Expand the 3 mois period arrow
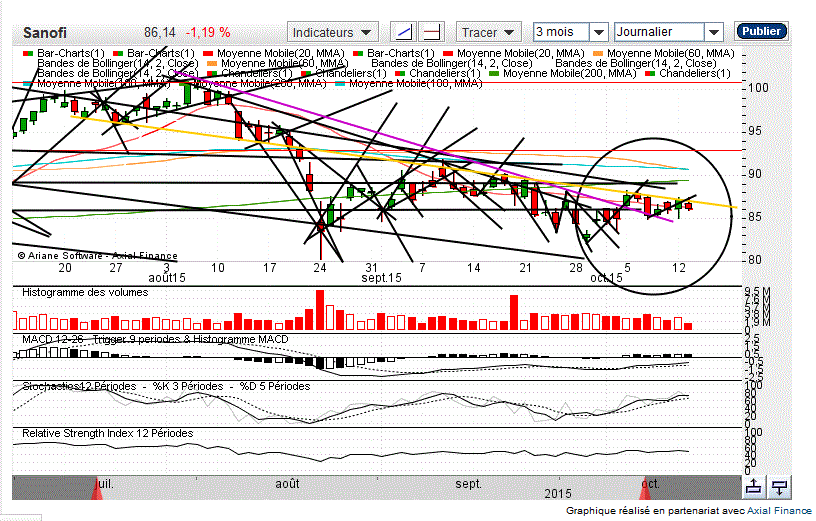816x521 pixels. coord(599,32)
